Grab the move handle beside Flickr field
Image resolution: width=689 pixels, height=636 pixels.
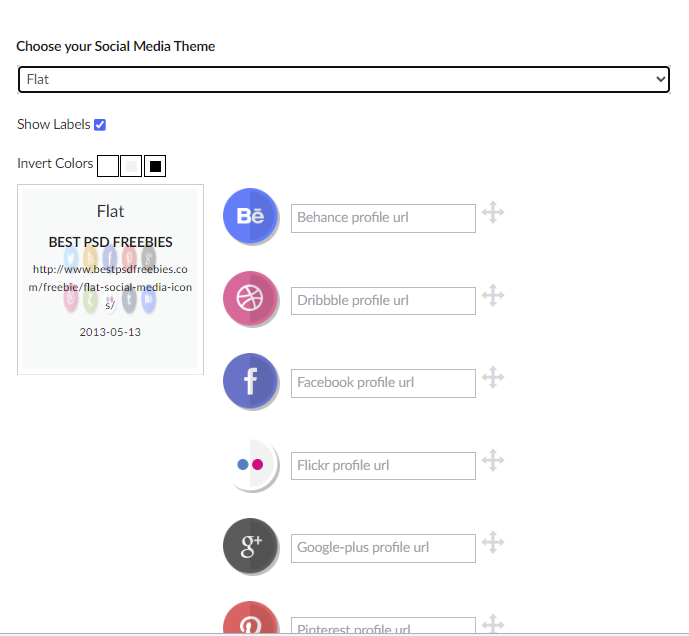tap(493, 460)
